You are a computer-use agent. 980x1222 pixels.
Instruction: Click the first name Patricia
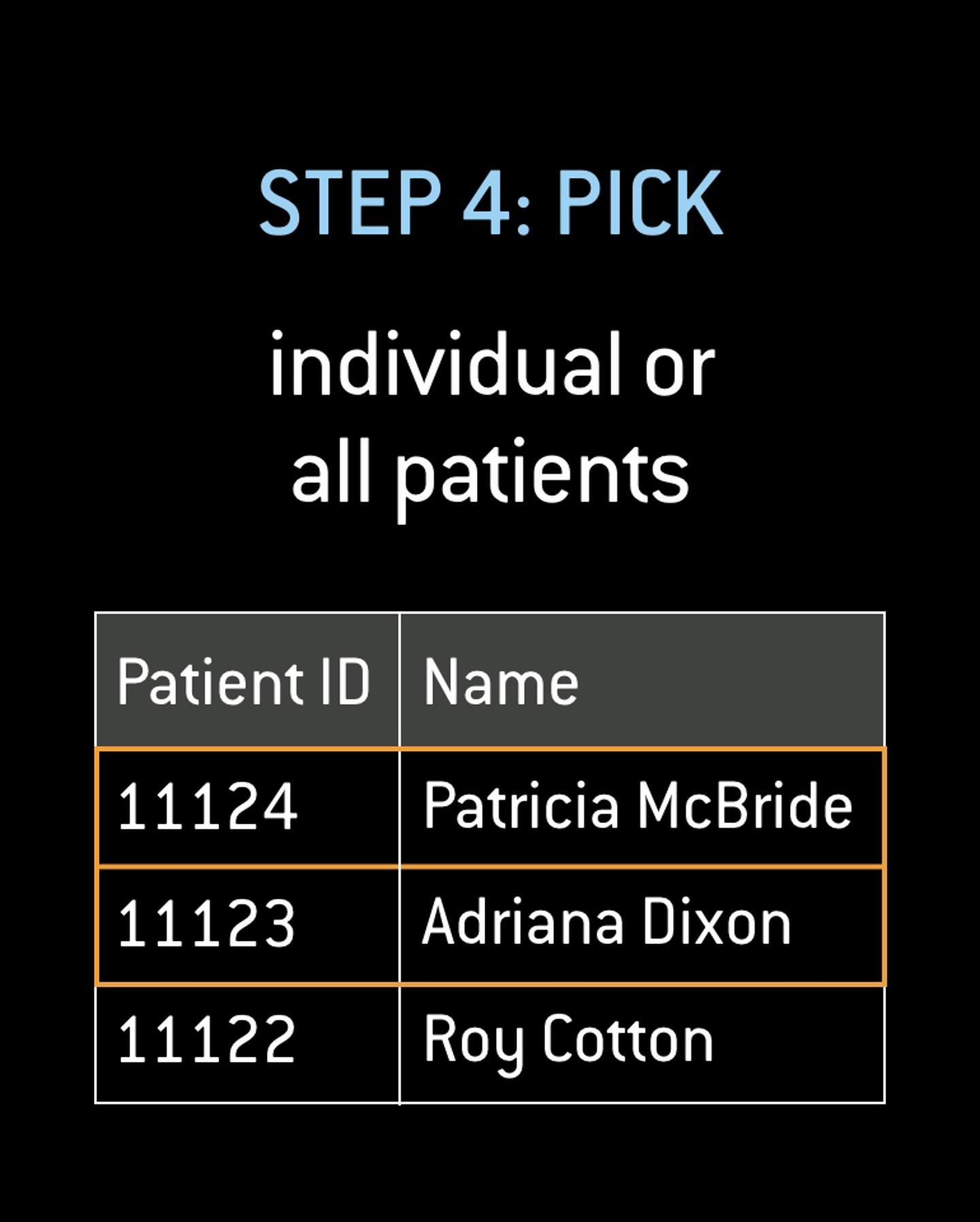(x=521, y=807)
